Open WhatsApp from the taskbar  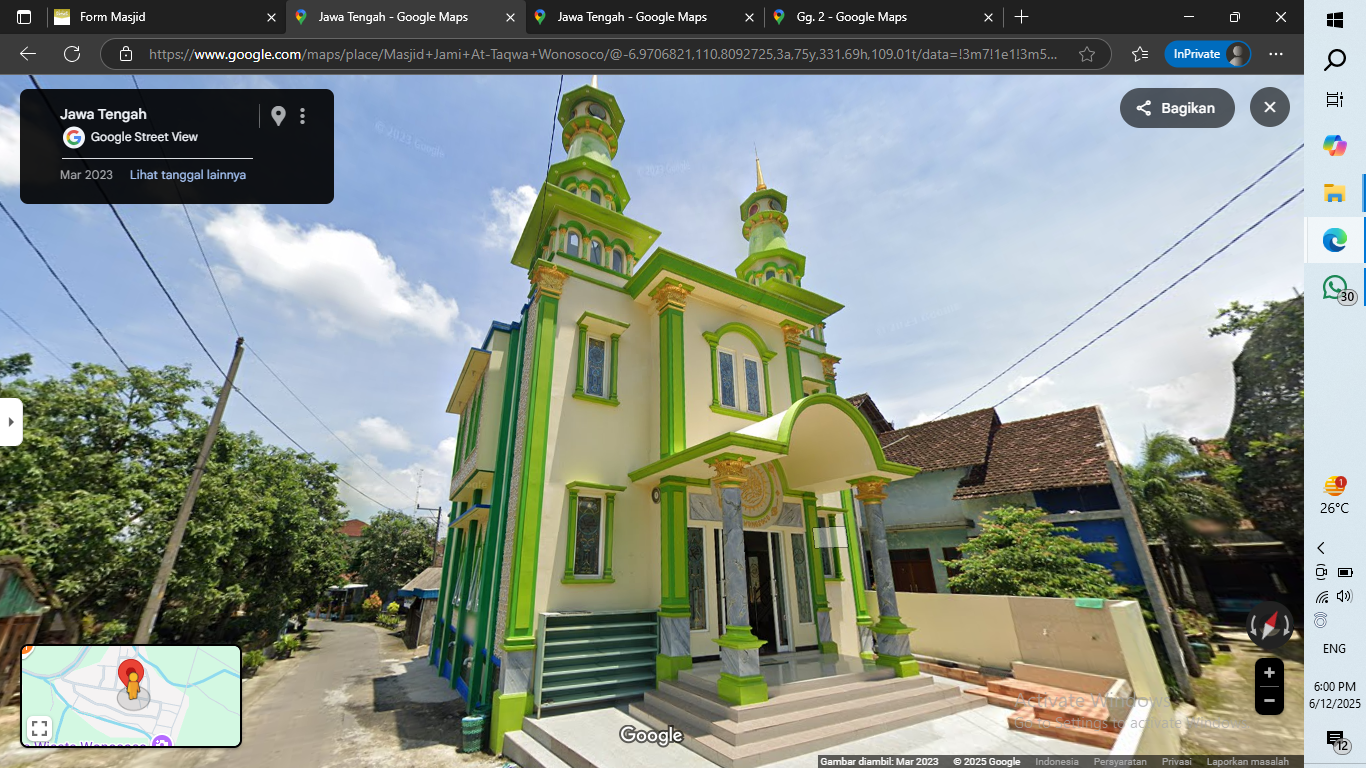pyautogui.click(x=1335, y=288)
